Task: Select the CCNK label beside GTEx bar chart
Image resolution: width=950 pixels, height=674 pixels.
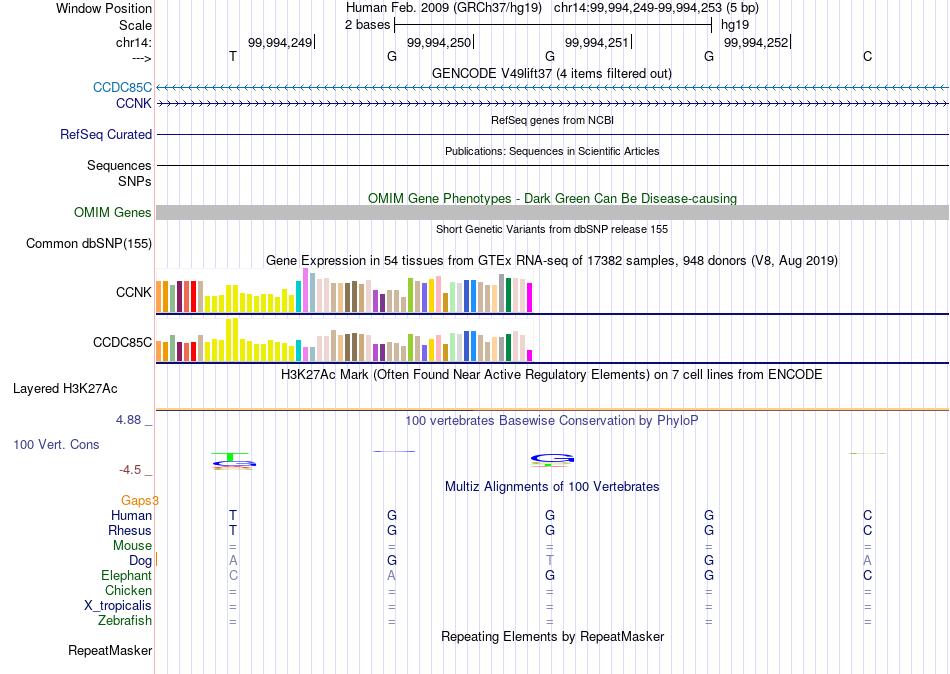Action: 134,292
